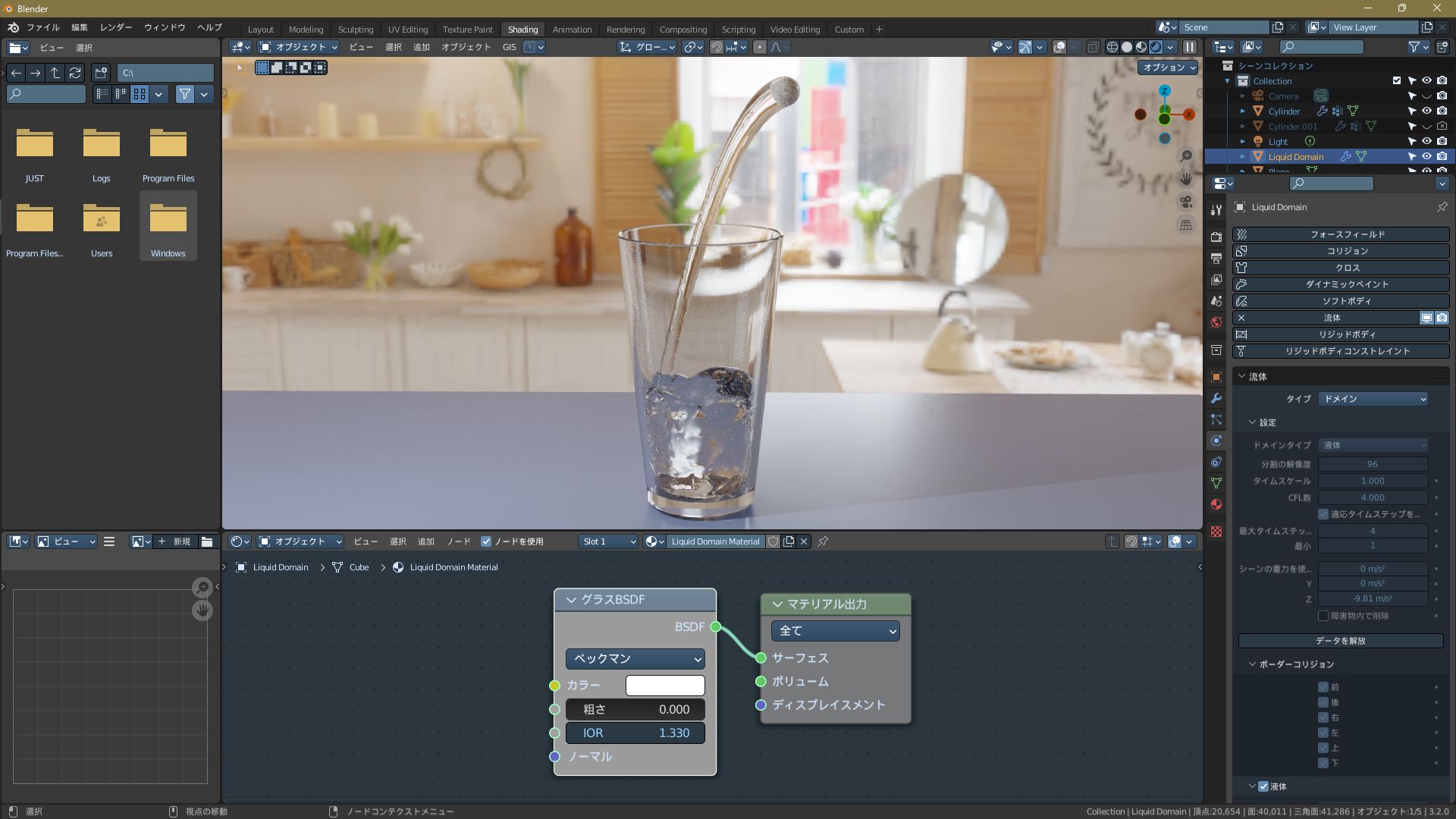The width and height of the screenshot is (1456, 819).
Task: Open the Material properties tab icon
Action: click(x=1216, y=504)
